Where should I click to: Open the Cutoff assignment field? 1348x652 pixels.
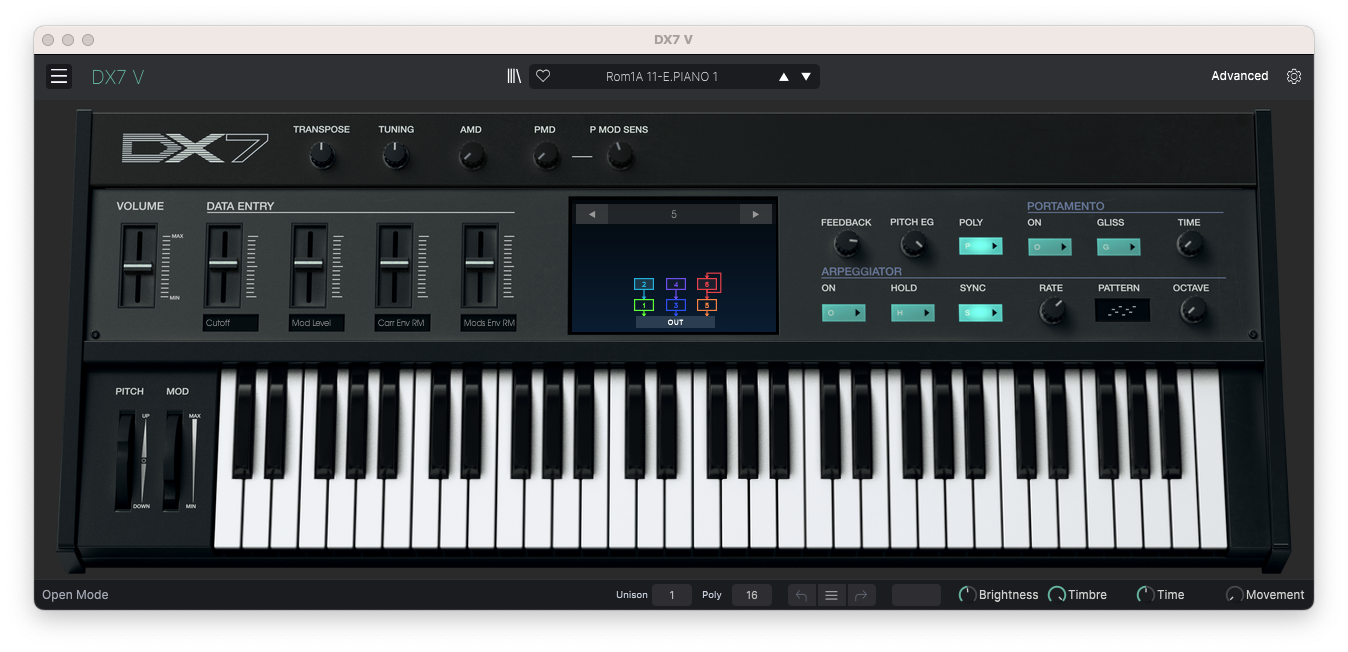(x=230, y=323)
